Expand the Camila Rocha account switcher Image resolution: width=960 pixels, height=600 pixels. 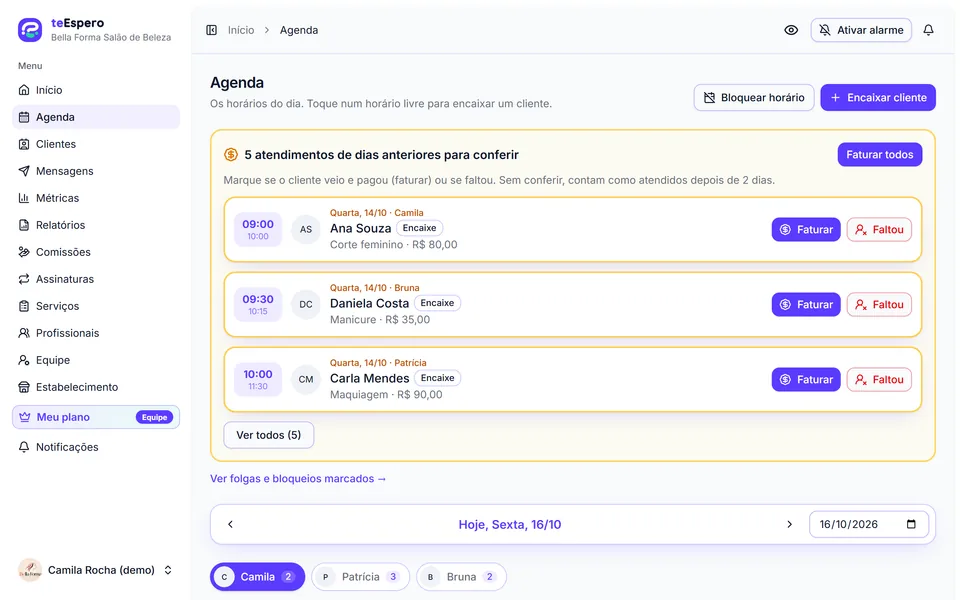pos(168,570)
